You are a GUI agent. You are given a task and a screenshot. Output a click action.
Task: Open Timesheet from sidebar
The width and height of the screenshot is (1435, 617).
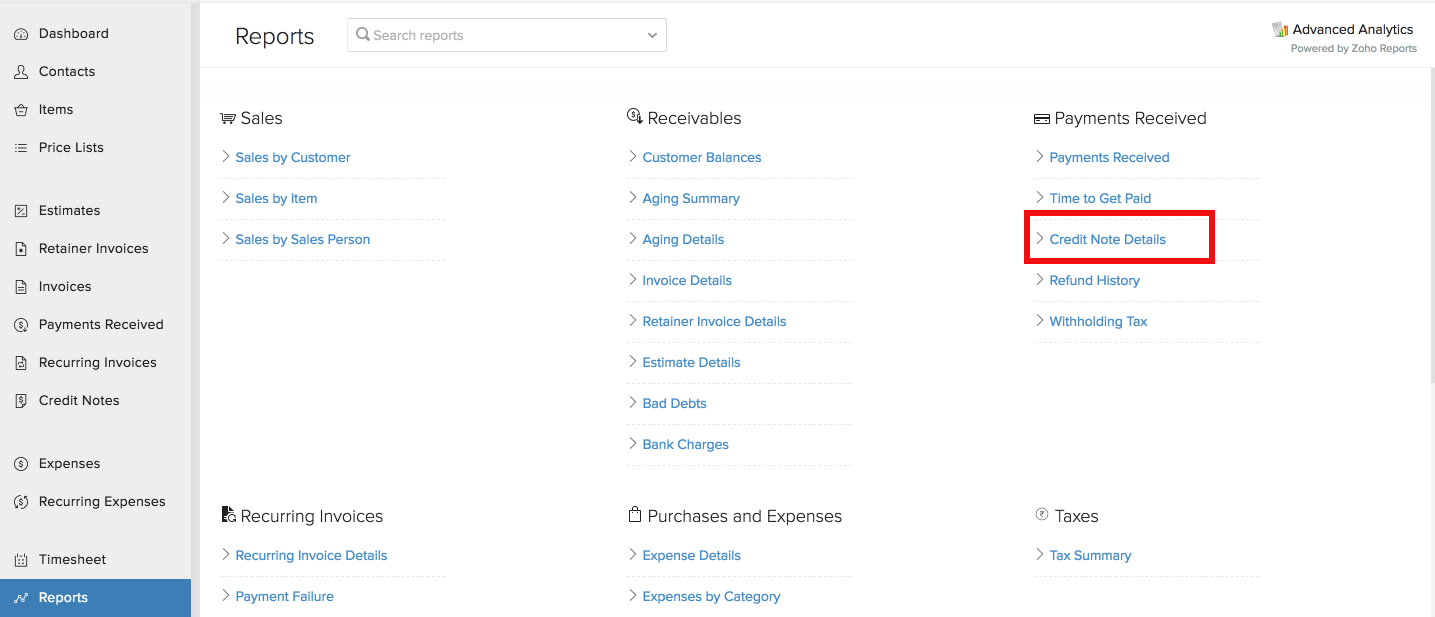click(72, 560)
